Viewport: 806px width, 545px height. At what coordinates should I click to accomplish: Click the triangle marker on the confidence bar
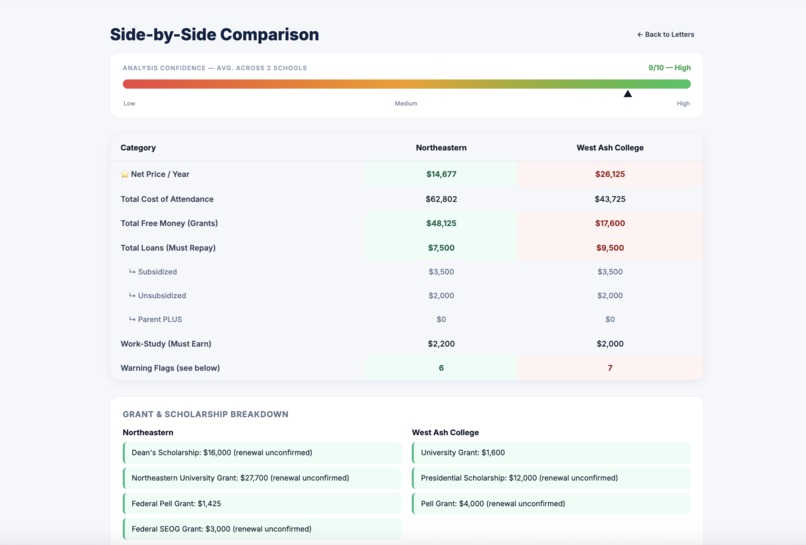pyautogui.click(x=628, y=94)
